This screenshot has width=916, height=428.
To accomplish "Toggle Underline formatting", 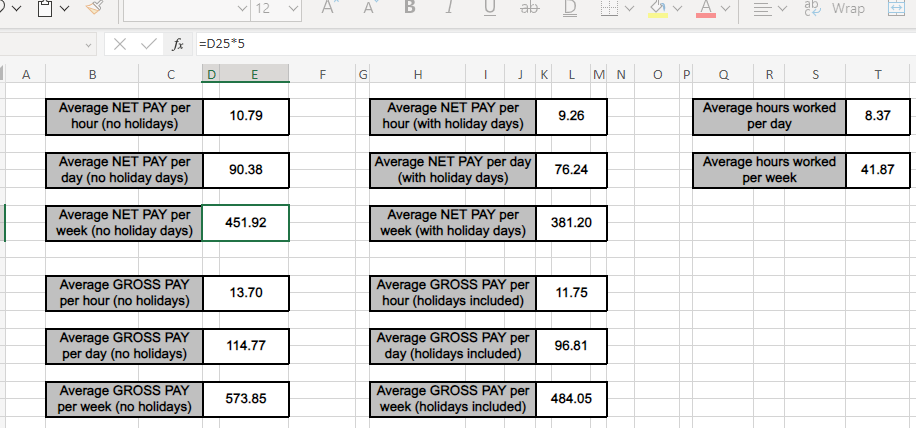I will pyautogui.click(x=489, y=9).
